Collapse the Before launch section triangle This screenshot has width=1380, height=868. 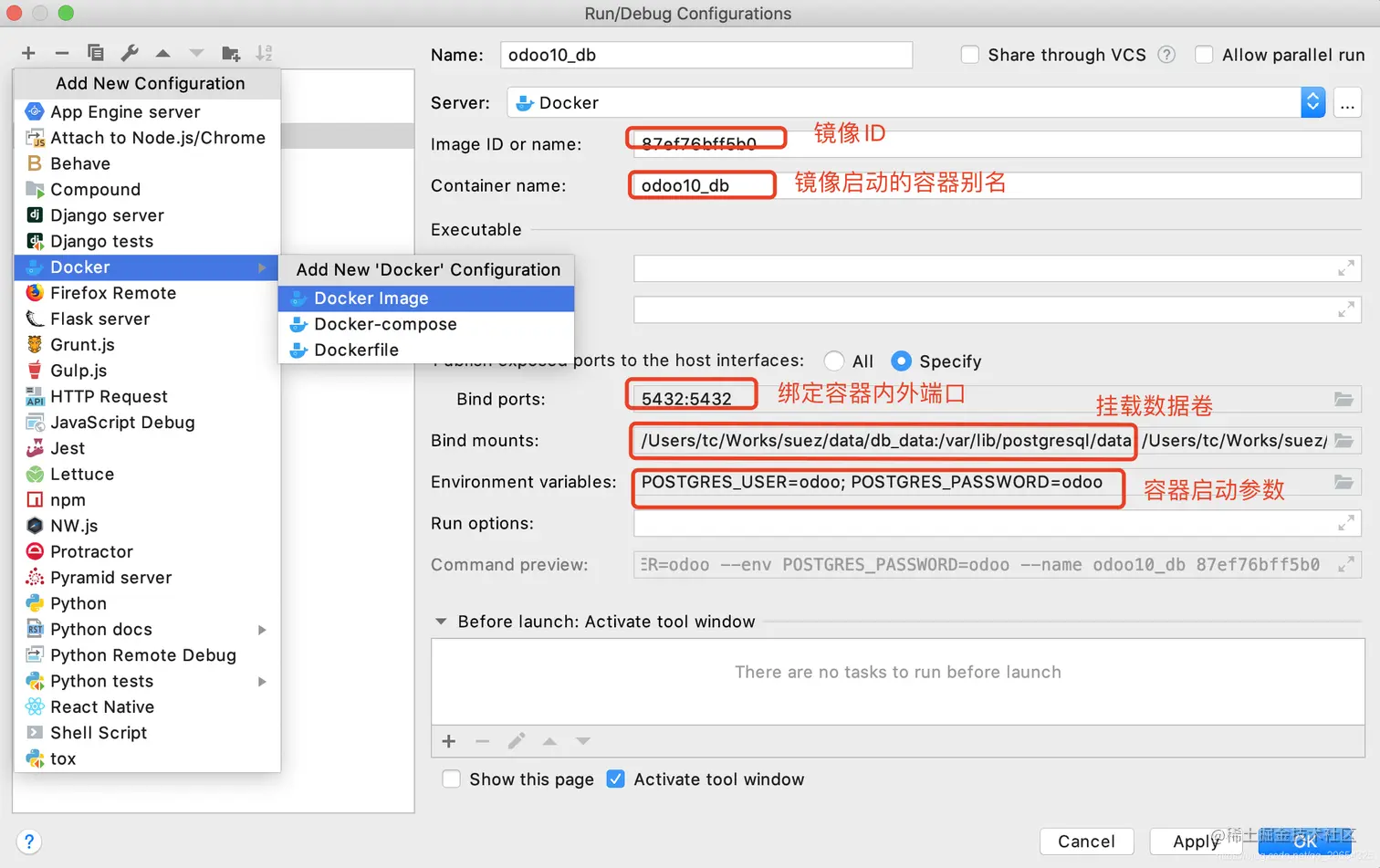[x=441, y=622]
